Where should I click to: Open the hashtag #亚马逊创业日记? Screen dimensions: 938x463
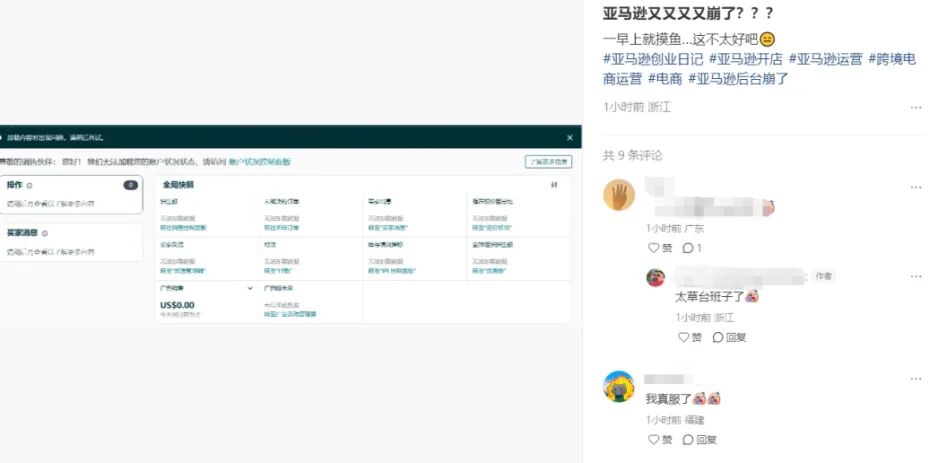[653, 59]
